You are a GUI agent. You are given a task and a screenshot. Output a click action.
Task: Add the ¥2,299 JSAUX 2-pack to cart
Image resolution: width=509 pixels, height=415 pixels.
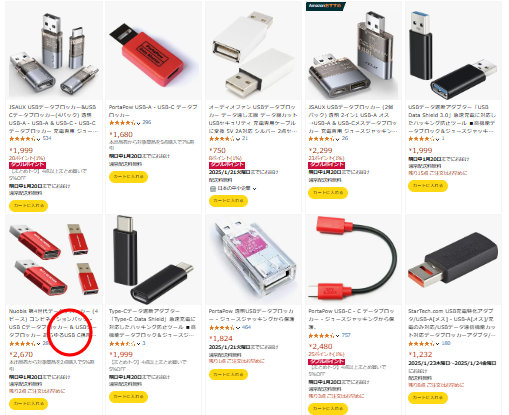pos(328,193)
